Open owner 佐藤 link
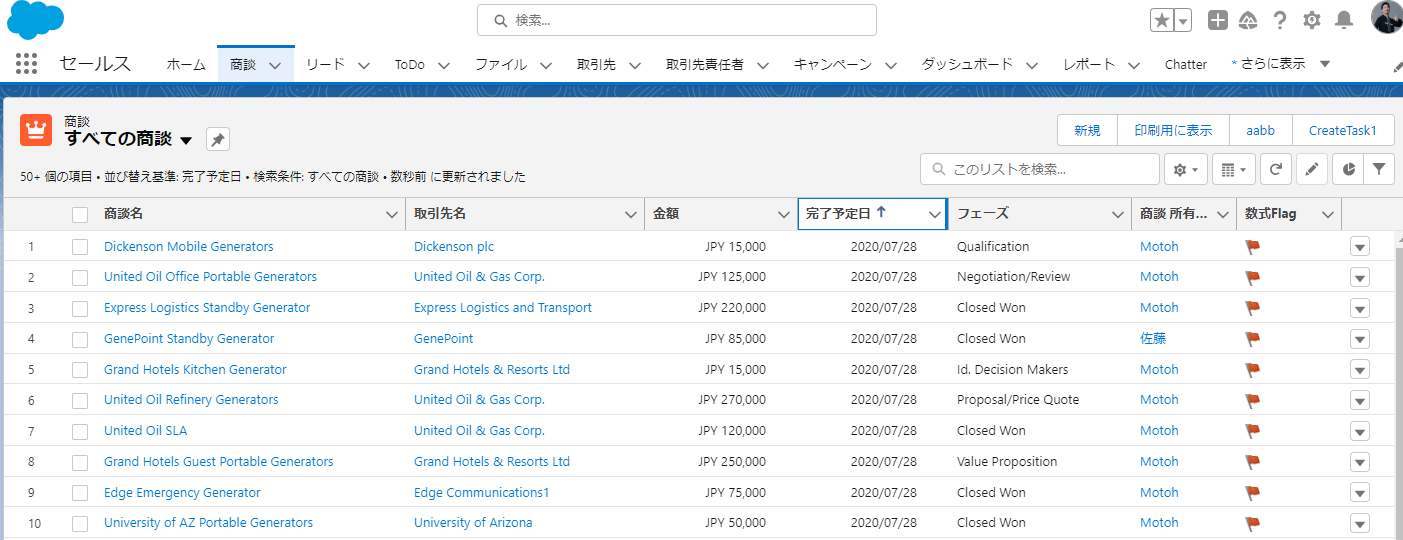Viewport: 1403px width, 540px height. 1153,339
